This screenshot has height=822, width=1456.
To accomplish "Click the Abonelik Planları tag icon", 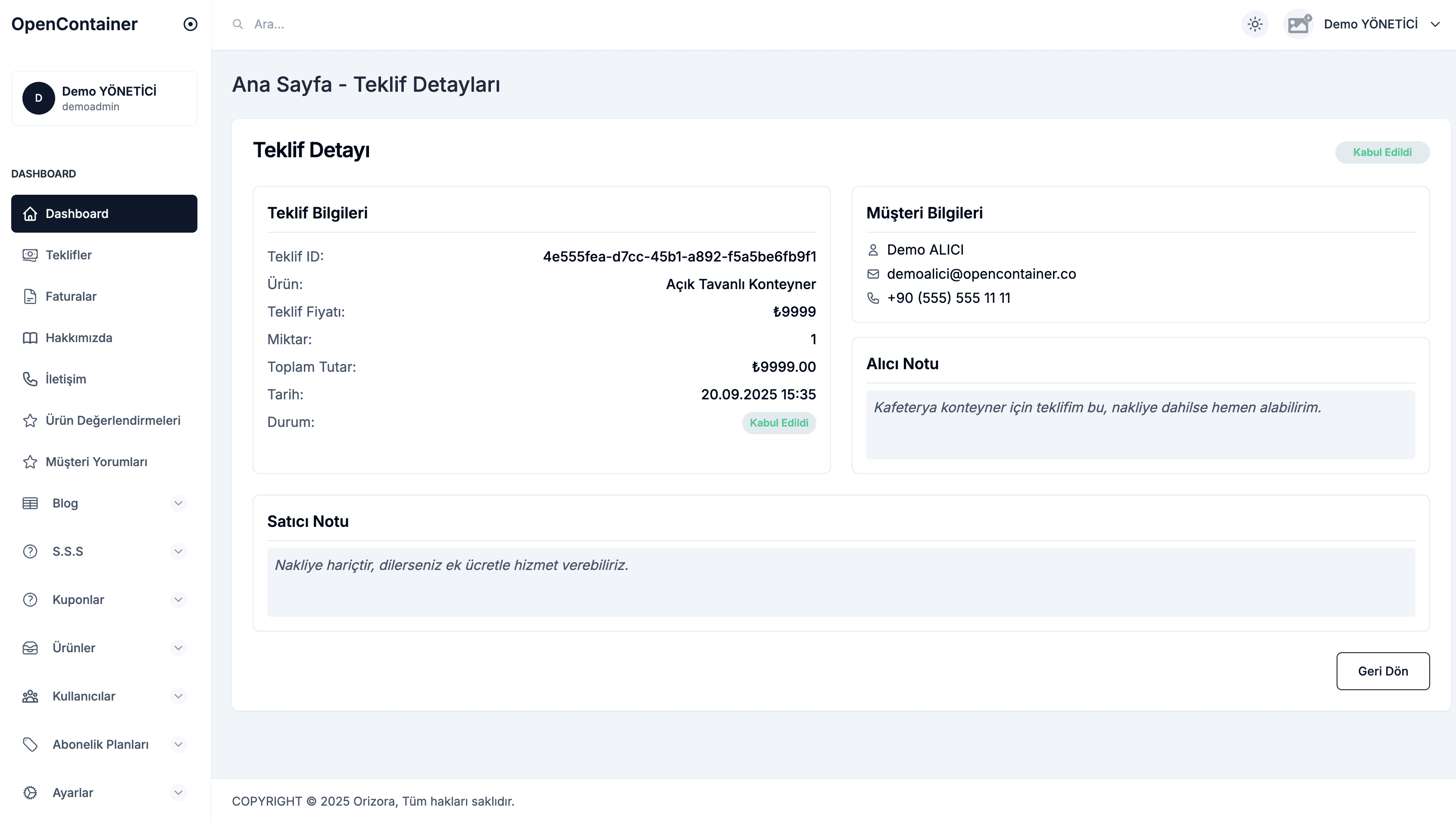I will (x=30, y=744).
